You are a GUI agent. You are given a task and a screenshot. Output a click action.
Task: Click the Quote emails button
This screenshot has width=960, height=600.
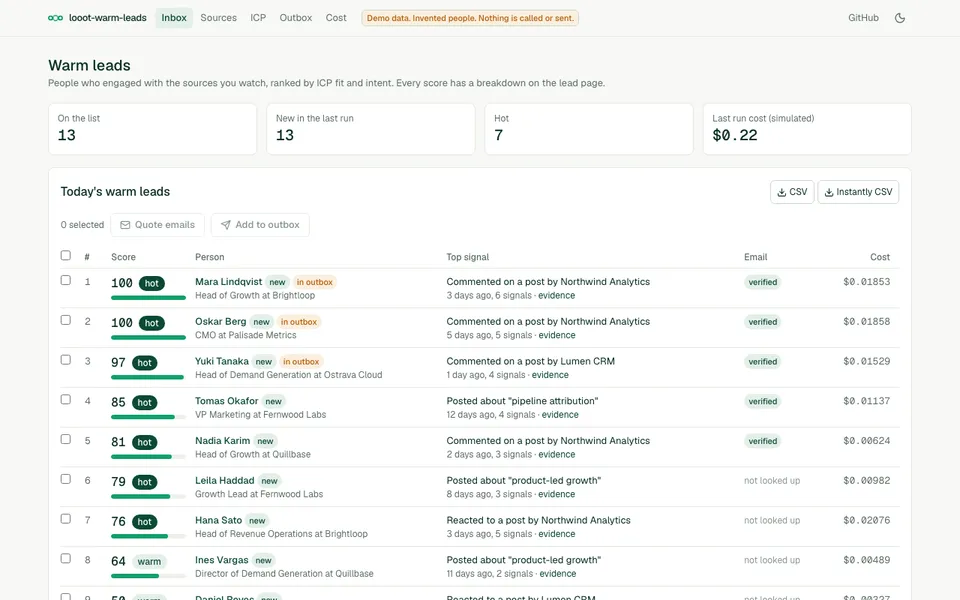tap(157, 225)
